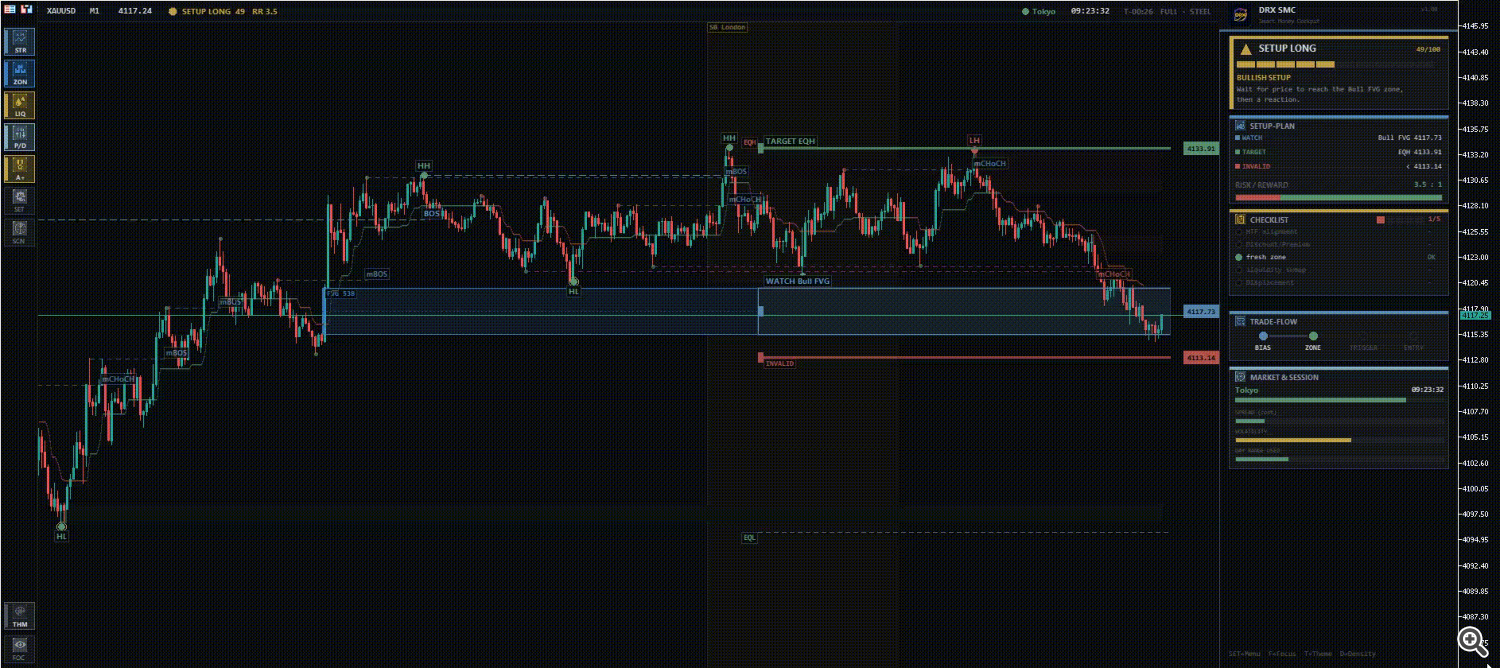Open the SET settings sidebar button

point(20,201)
